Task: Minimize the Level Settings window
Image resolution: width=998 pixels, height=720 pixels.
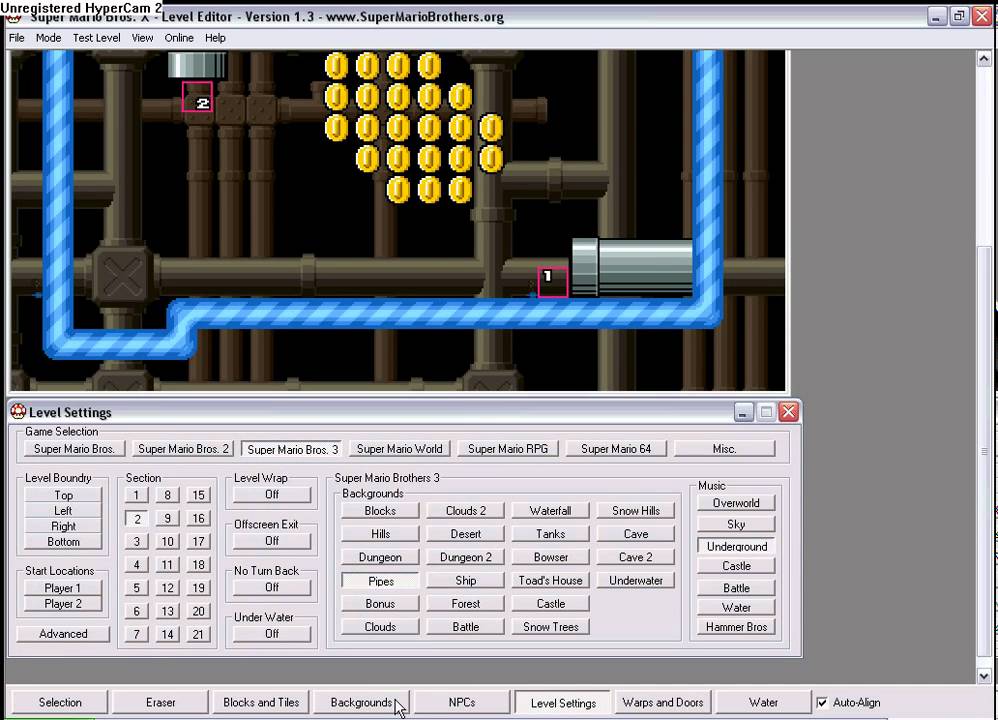Action: tap(743, 412)
